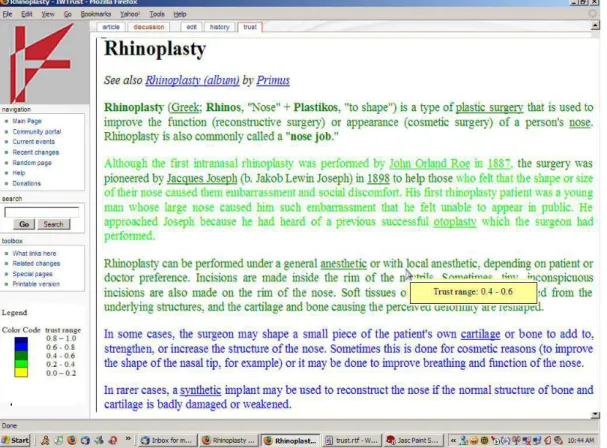Expand hidden quick launch icons chevron
Image resolution: width=607 pixels, height=448 pixels.
pyautogui.click(x=128, y=439)
